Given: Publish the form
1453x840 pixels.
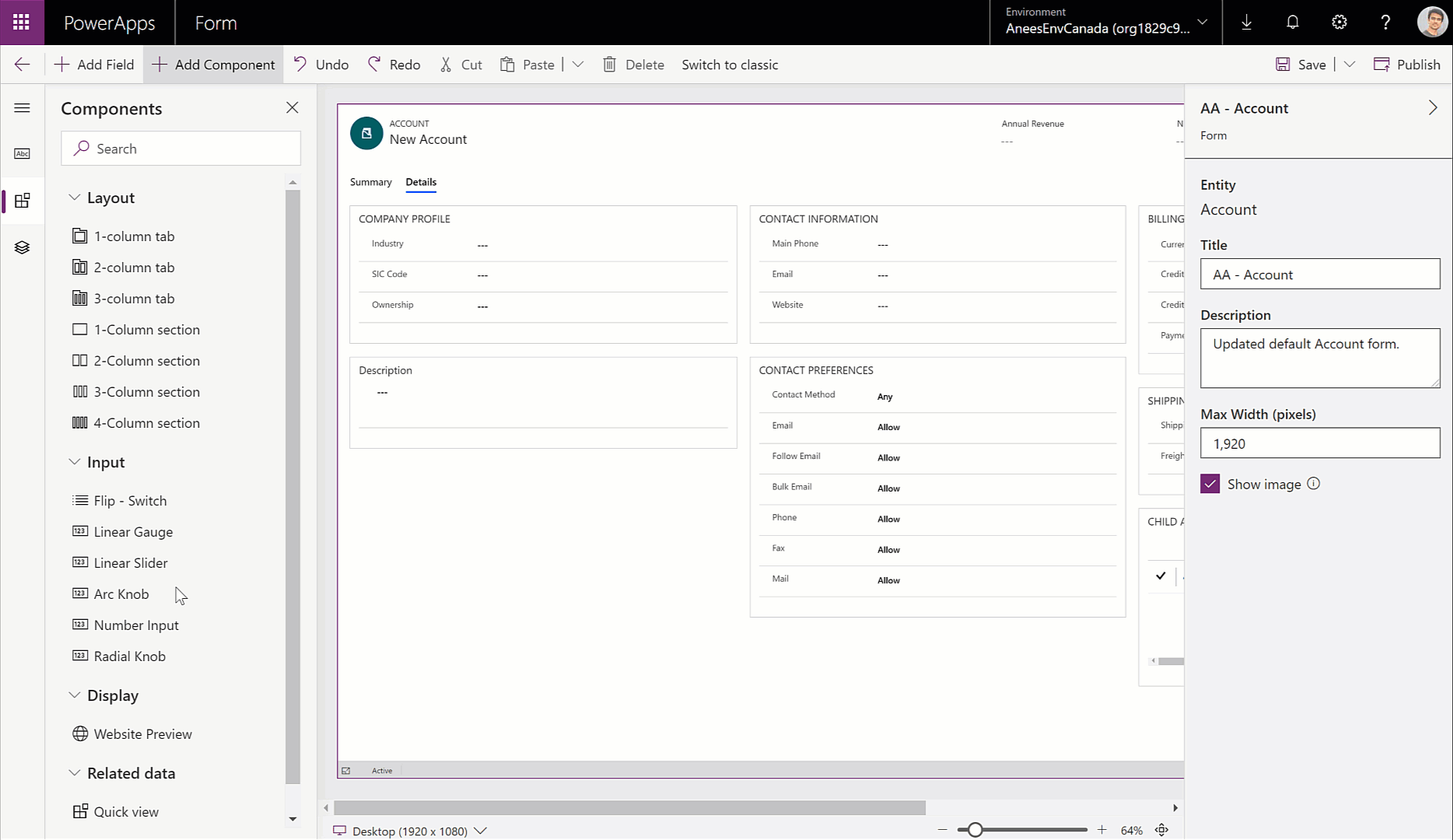Looking at the screenshot, I should [x=1406, y=64].
